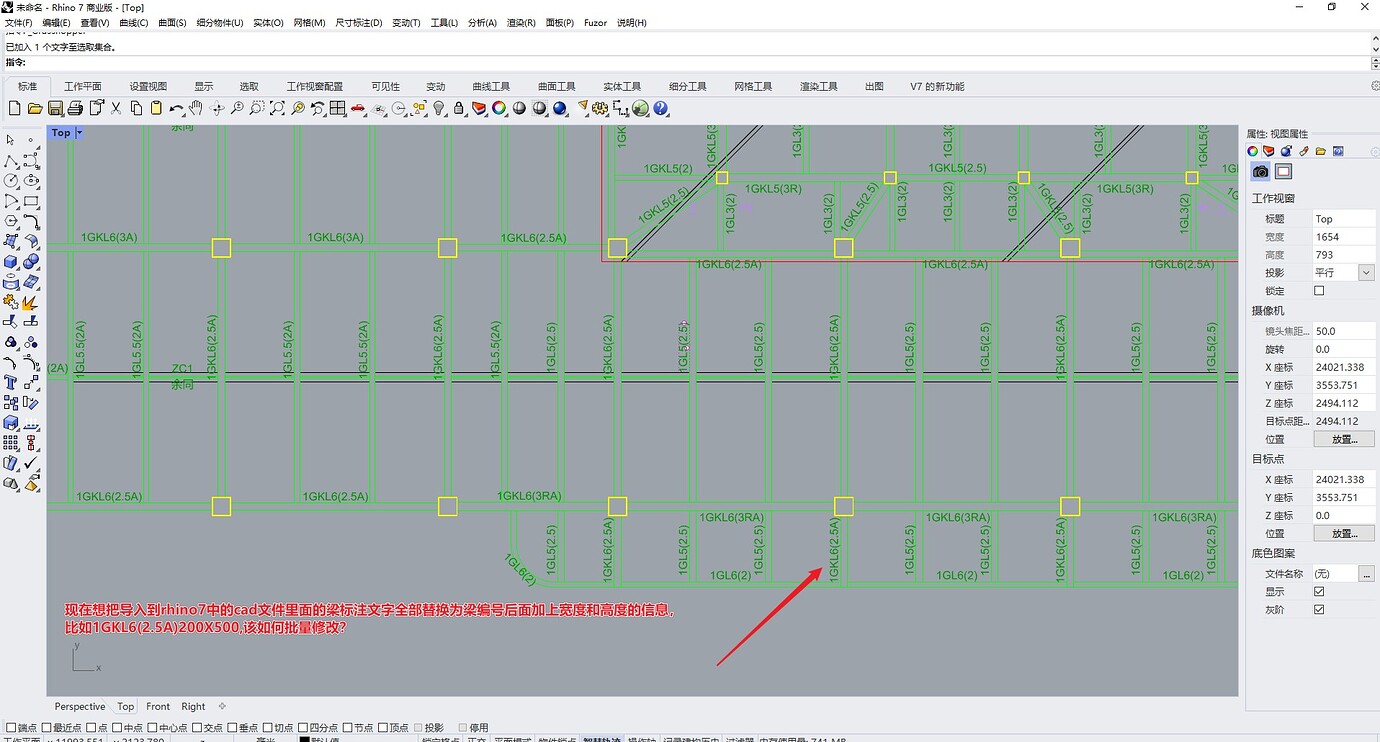The width and height of the screenshot is (1380, 742).
Task: Switch to the Right viewport tab
Action: pyautogui.click(x=193, y=706)
